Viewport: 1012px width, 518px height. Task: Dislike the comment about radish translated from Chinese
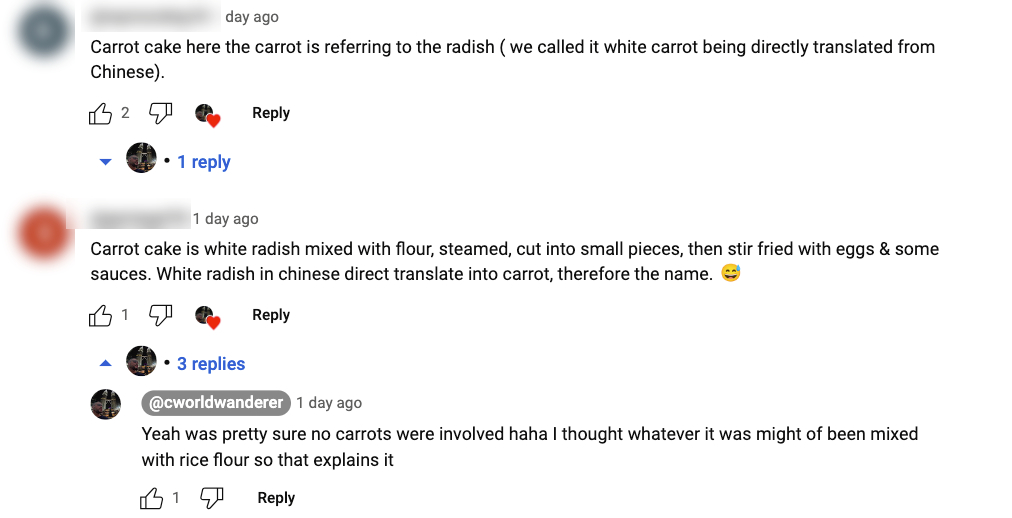click(x=160, y=114)
